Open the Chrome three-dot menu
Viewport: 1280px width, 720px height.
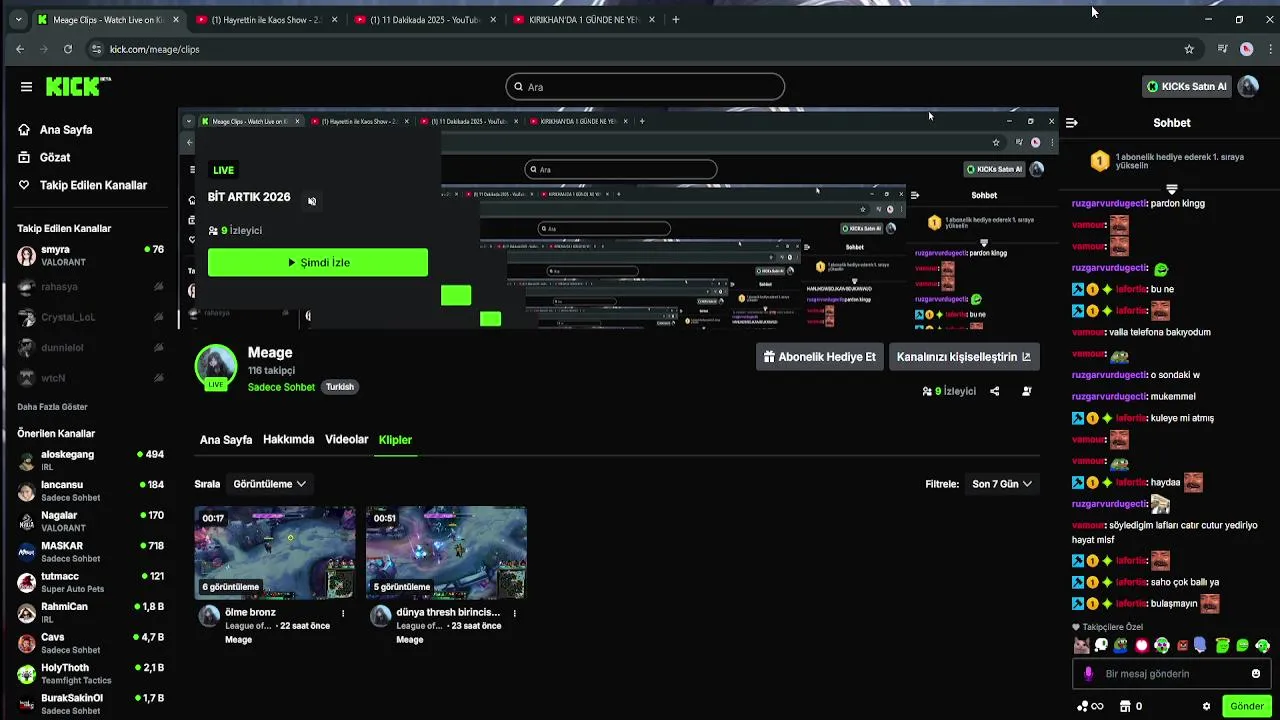point(1270,49)
